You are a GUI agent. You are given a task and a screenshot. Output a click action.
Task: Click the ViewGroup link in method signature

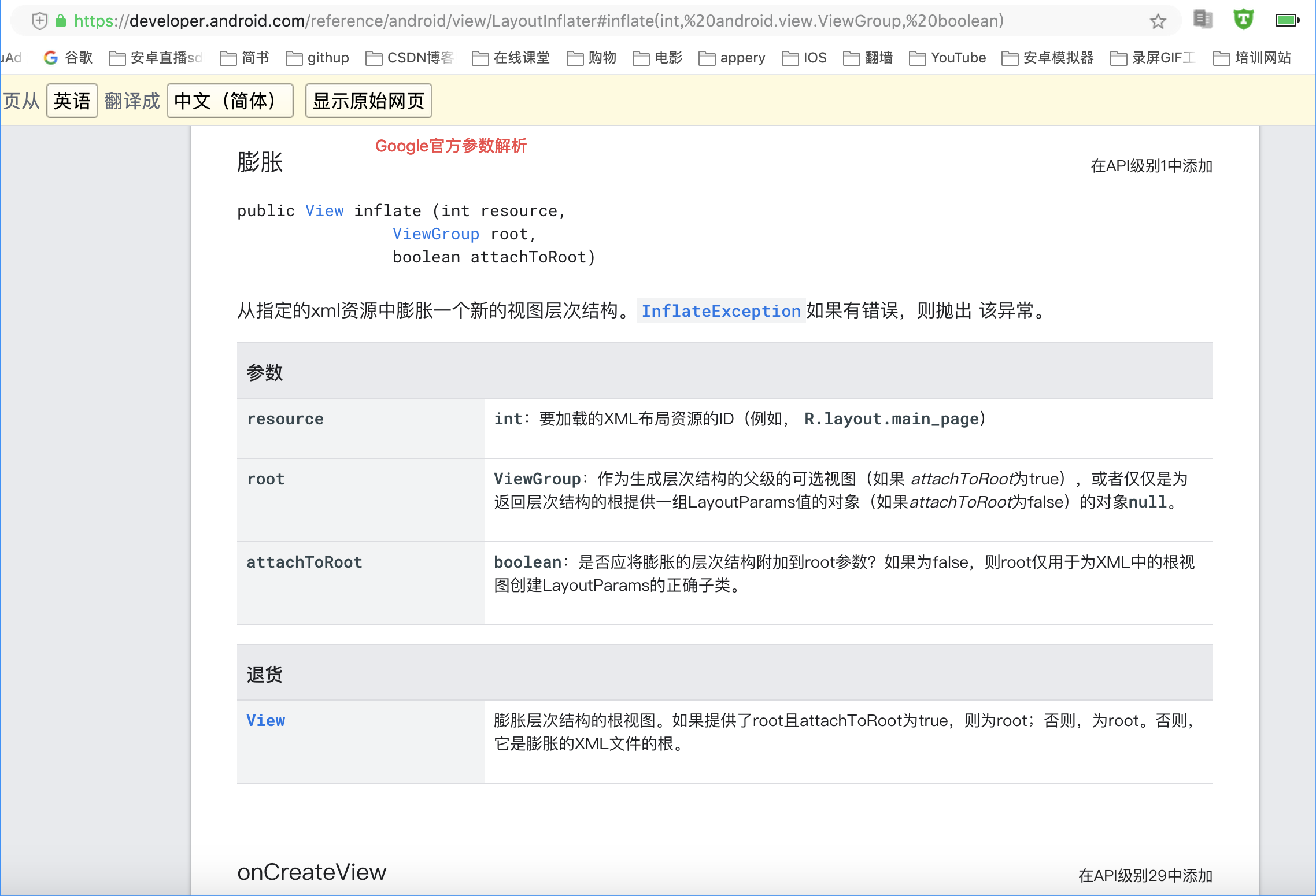pos(435,234)
